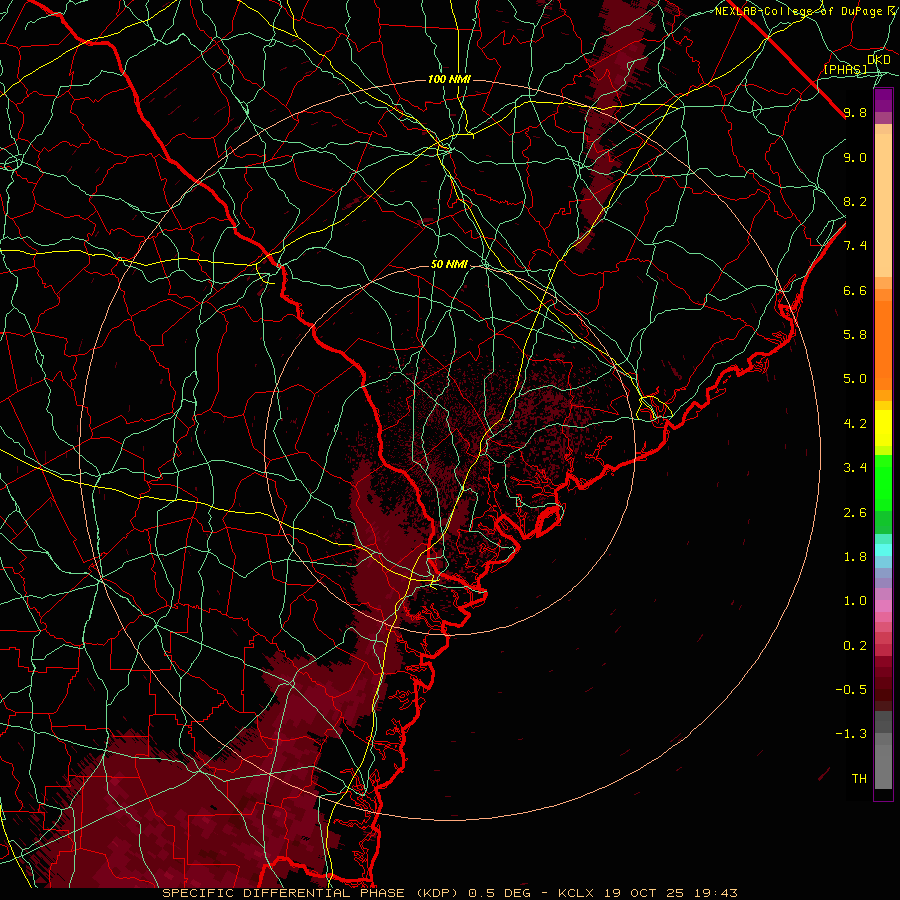Click the bright yellow color bar segment
Viewport: 900px width, 900px height.
click(x=883, y=428)
